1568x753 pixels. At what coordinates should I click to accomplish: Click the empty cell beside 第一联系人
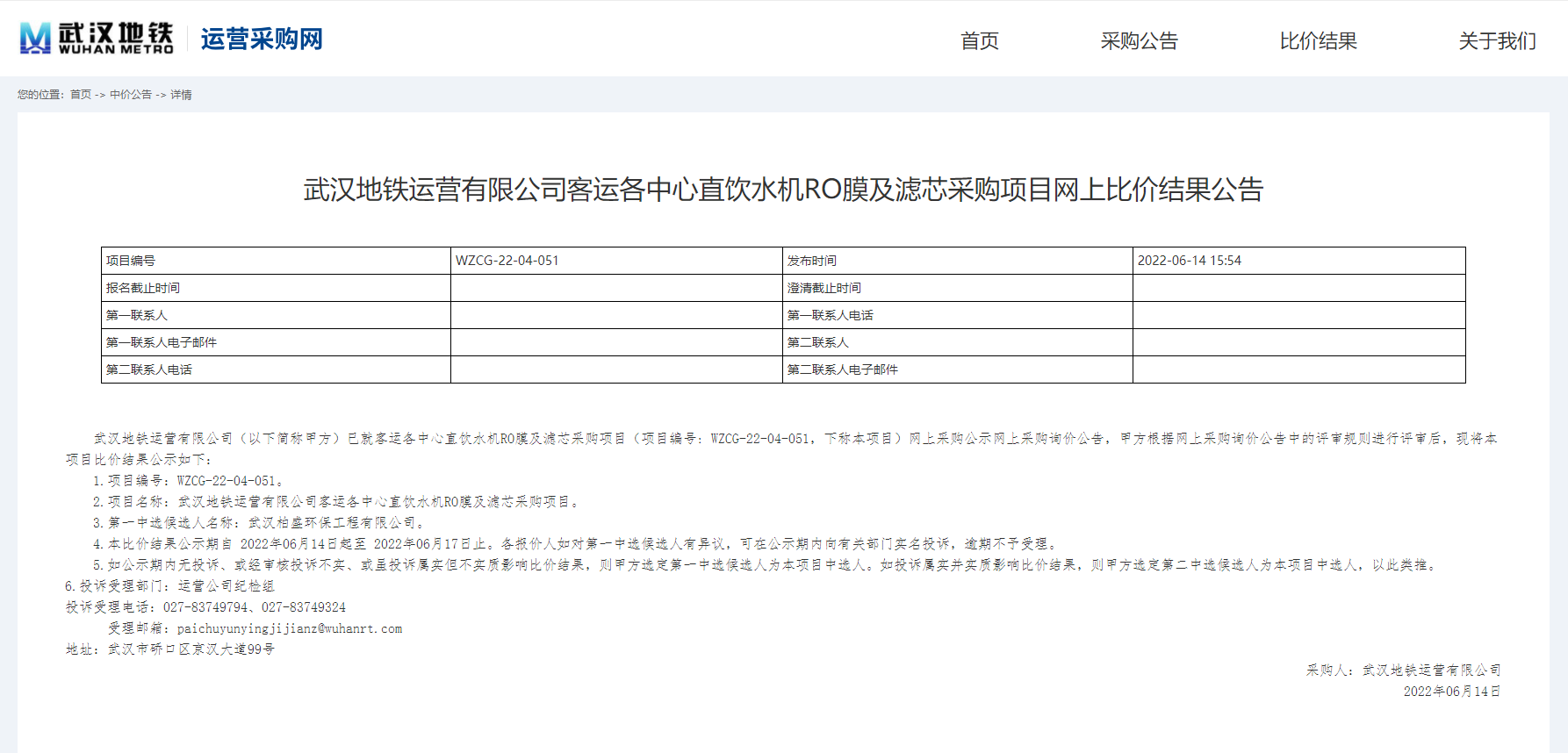[x=616, y=315]
